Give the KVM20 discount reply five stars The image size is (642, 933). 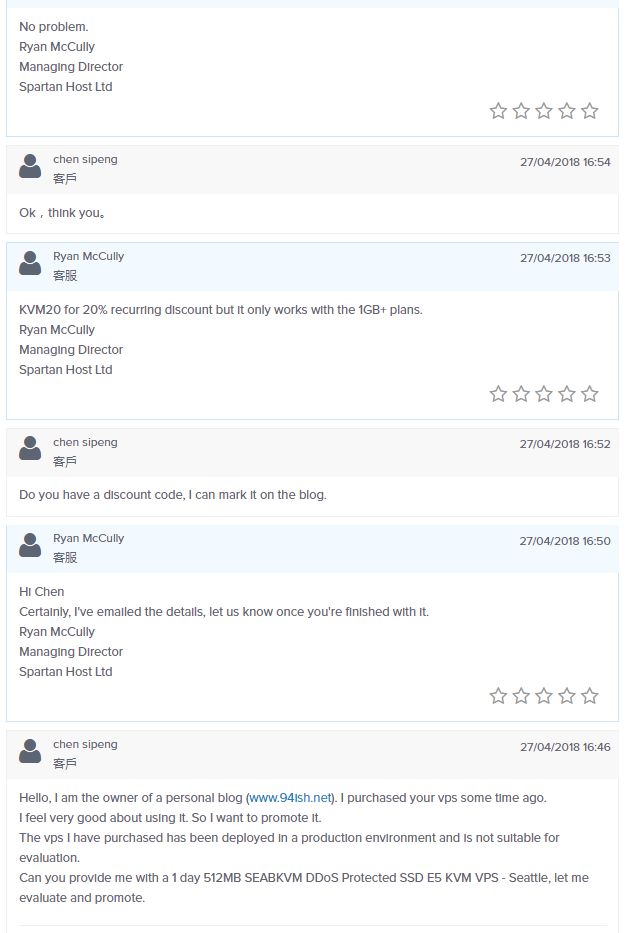click(x=590, y=394)
